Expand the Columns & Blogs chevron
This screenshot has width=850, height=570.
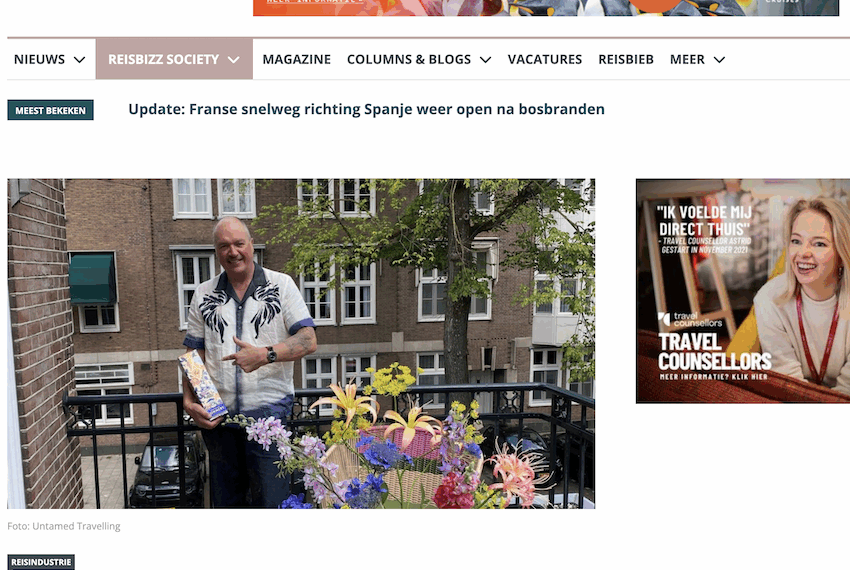click(x=485, y=60)
